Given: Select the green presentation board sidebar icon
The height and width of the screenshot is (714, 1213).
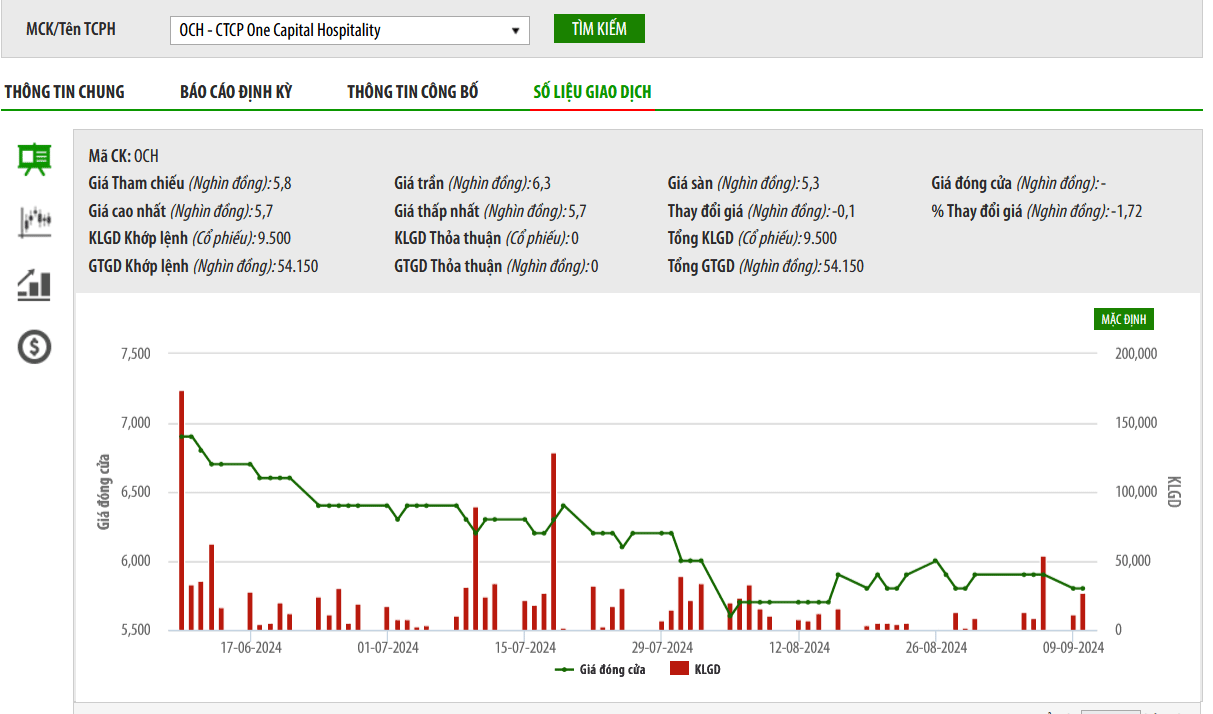Looking at the screenshot, I should point(35,158).
